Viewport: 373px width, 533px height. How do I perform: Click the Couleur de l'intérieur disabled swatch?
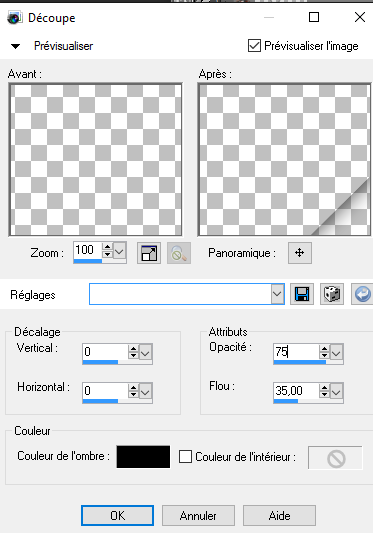(x=336, y=458)
